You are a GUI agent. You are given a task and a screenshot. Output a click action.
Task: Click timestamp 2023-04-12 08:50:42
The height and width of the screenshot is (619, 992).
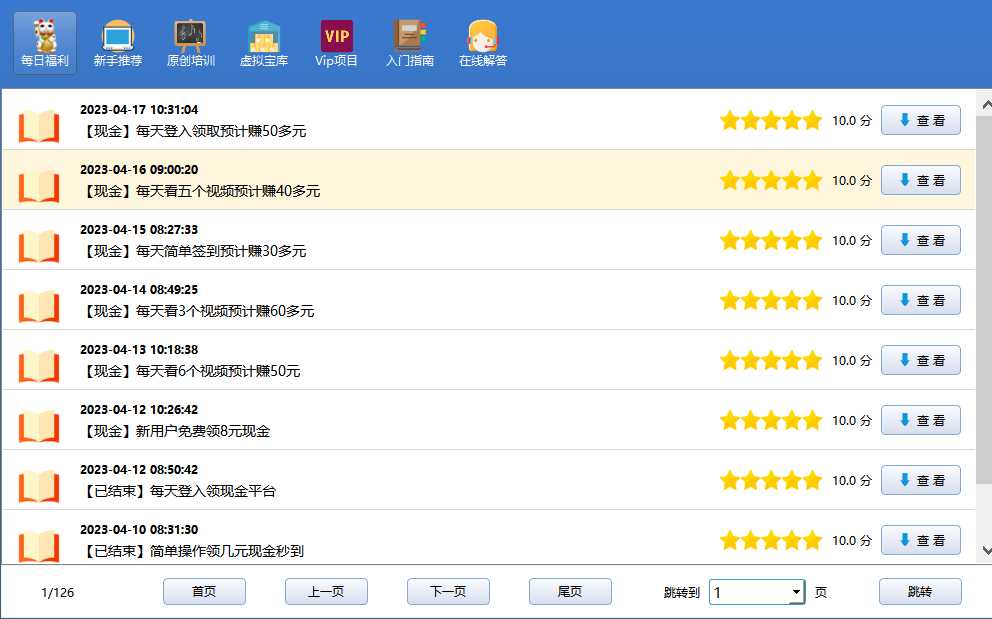[139, 470]
